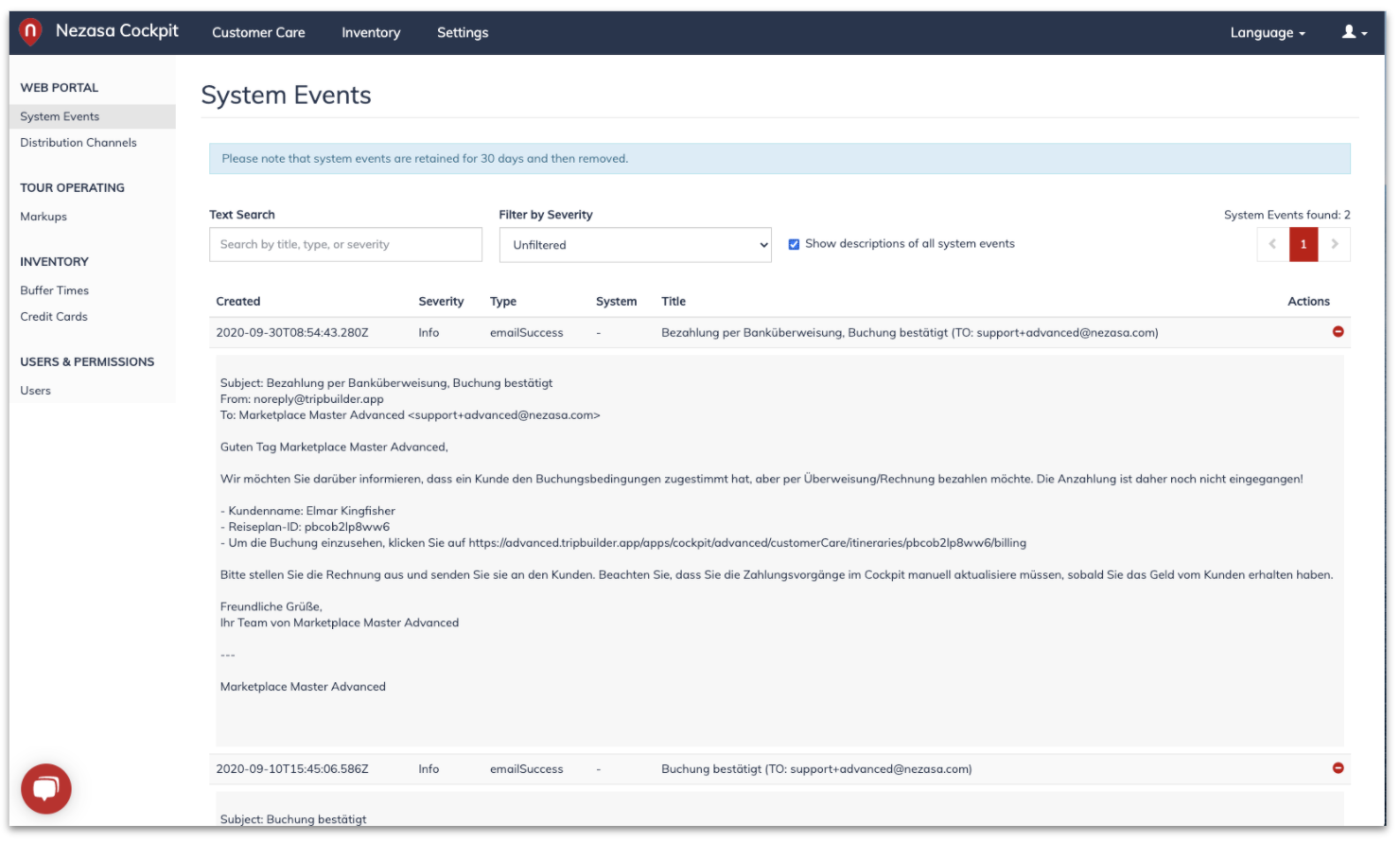
Task: Click emailSuccess type in 2020-09-30 row
Action: (x=526, y=333)
